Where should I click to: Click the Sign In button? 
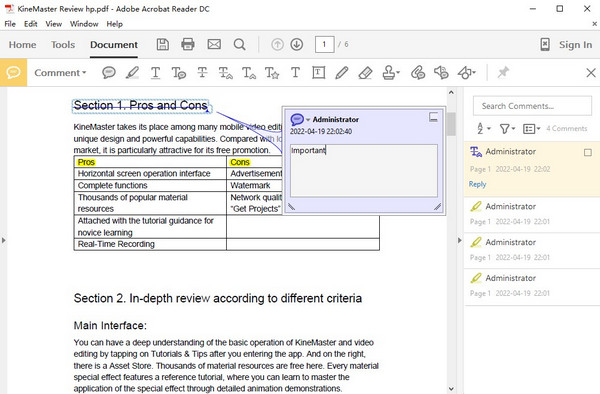tap(575, 45)
